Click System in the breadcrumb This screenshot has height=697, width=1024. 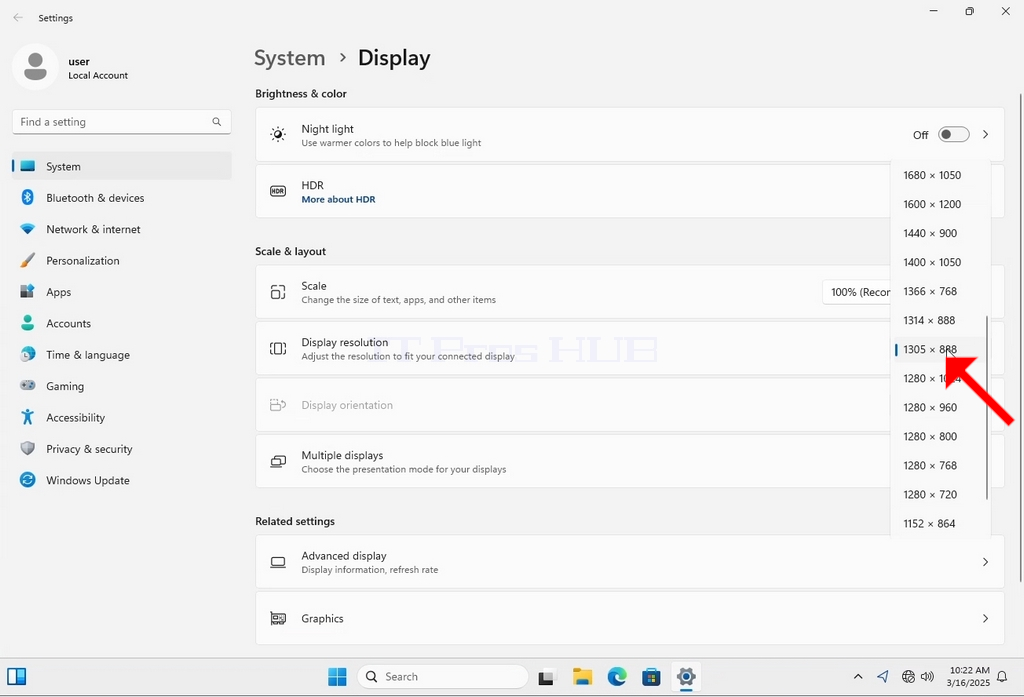(x=289, y=57)
